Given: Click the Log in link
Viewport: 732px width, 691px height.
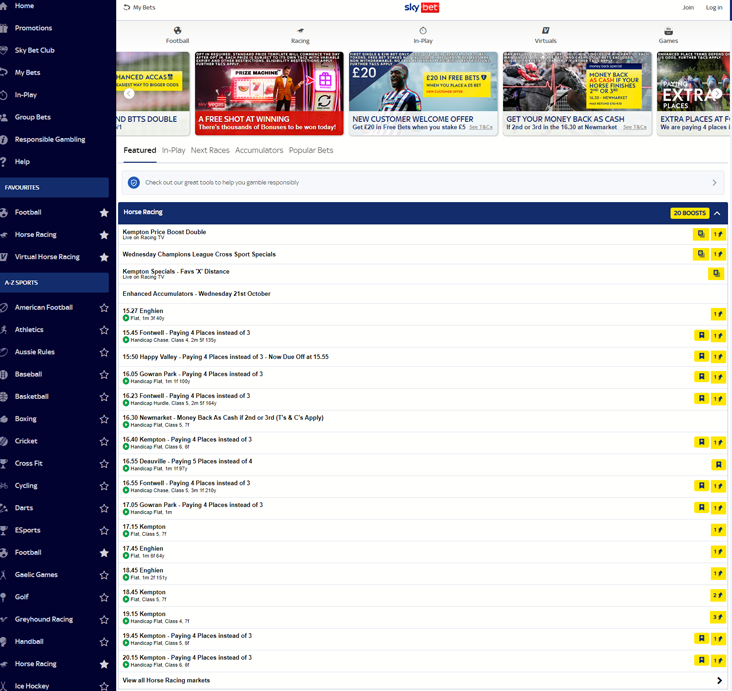Looking at the screenshot, I should [x=714, y=7].
